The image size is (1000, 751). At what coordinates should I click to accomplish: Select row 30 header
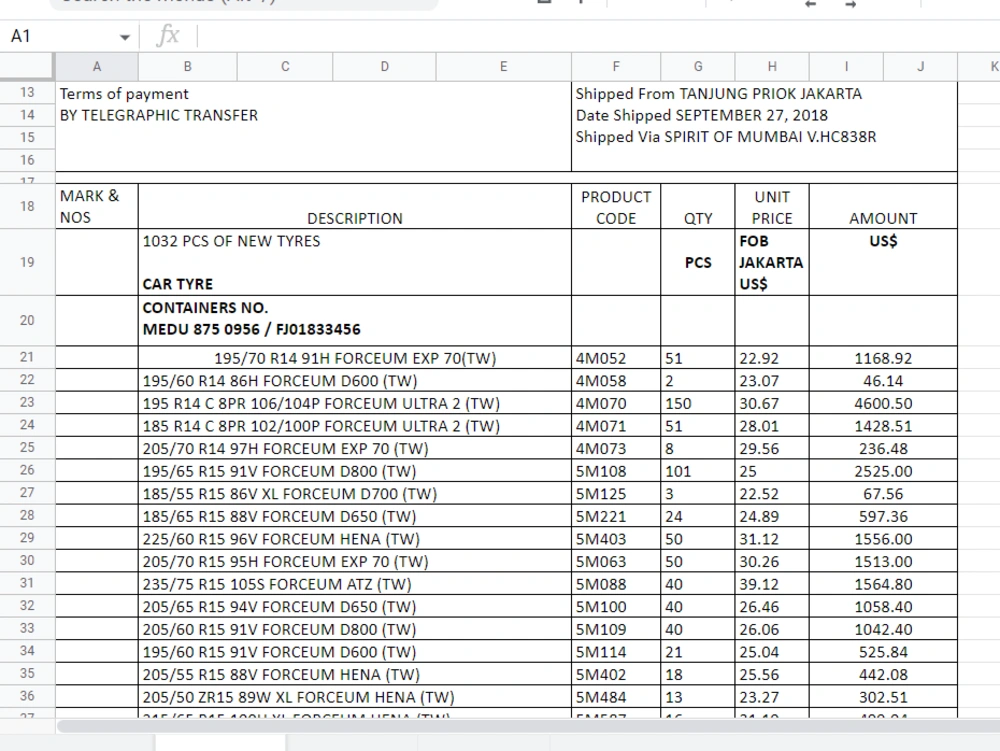[x=27, y=560]
